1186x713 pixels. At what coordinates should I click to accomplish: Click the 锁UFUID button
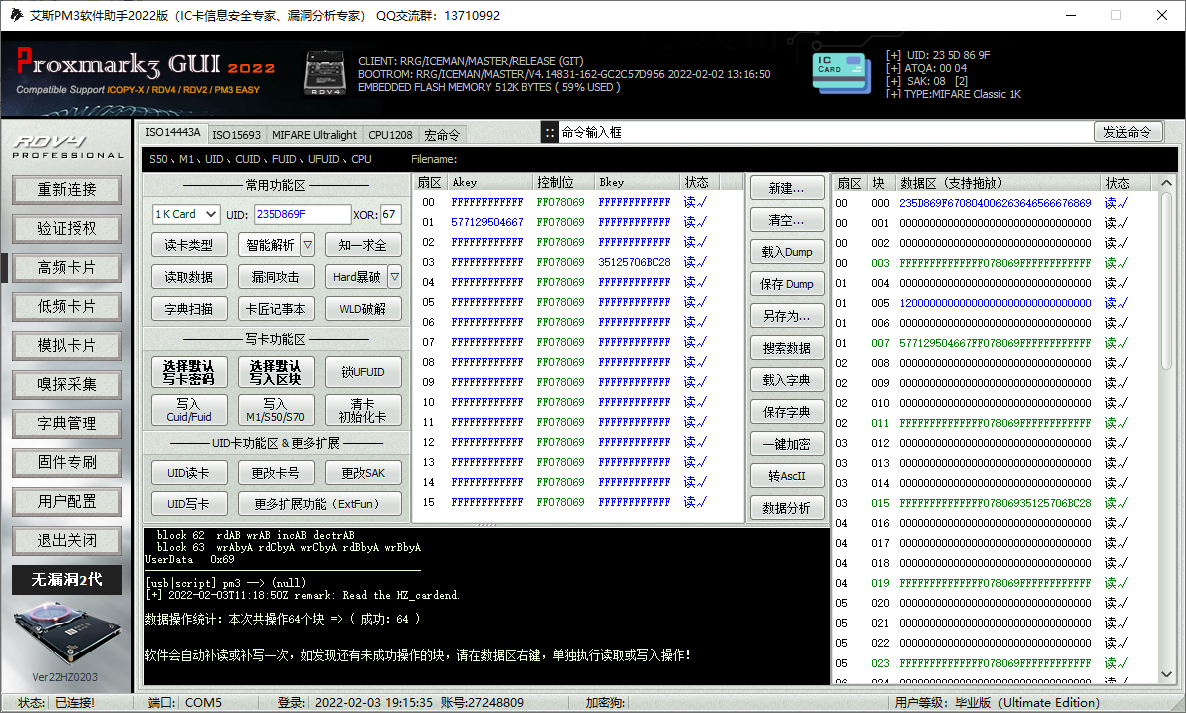click(x=363, y=372)
